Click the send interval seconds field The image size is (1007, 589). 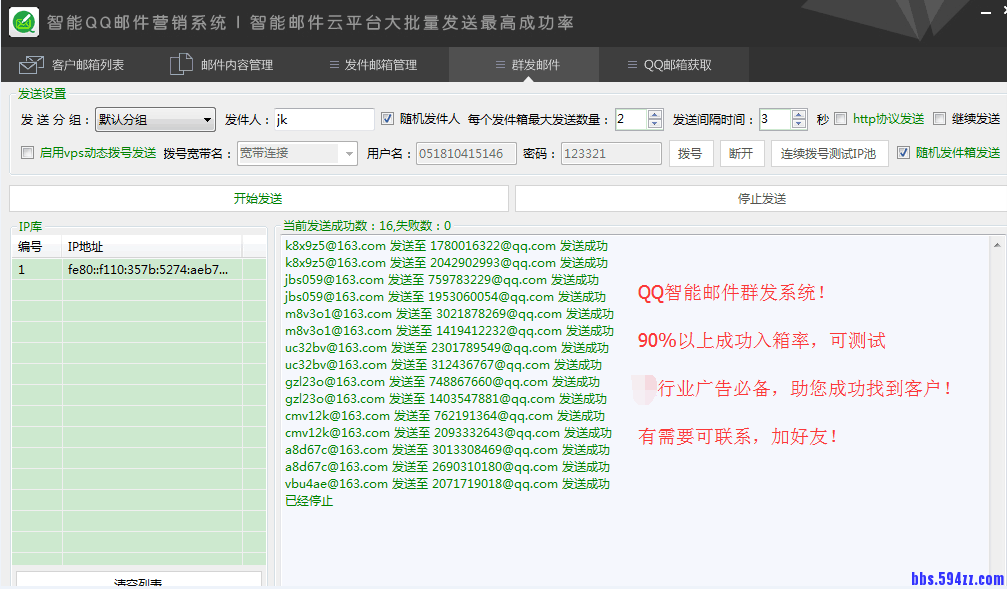tap(775, 119)
